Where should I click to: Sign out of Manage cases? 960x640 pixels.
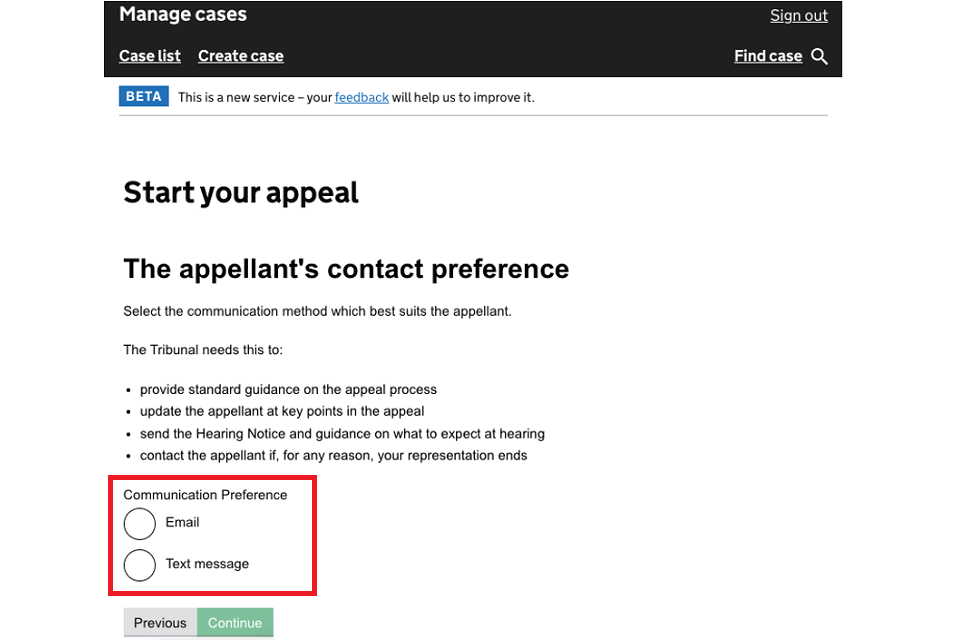click(799, 15)
